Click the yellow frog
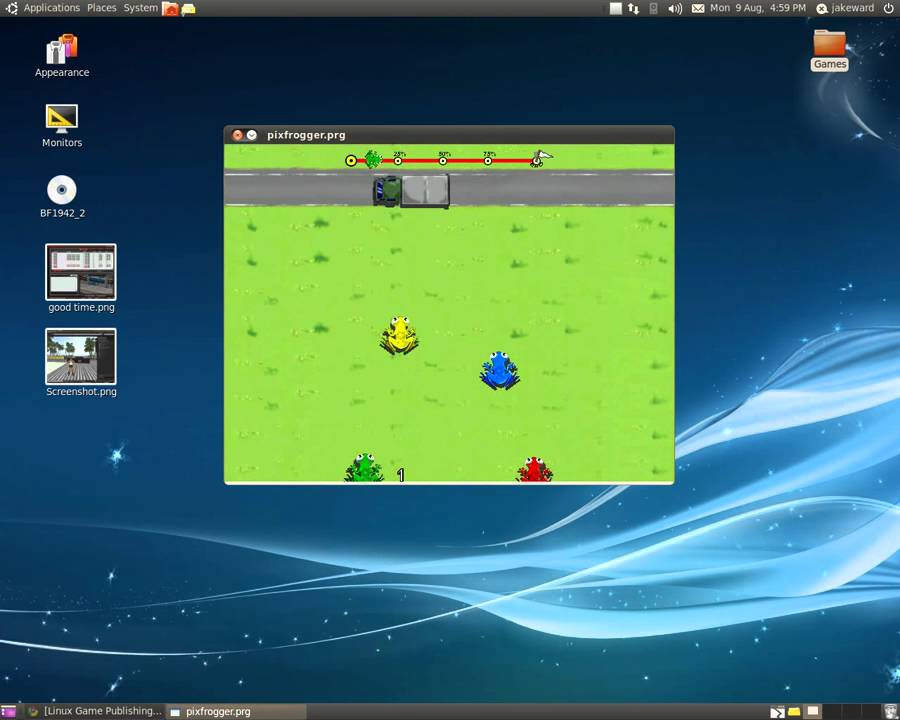 tap(399, 335)
